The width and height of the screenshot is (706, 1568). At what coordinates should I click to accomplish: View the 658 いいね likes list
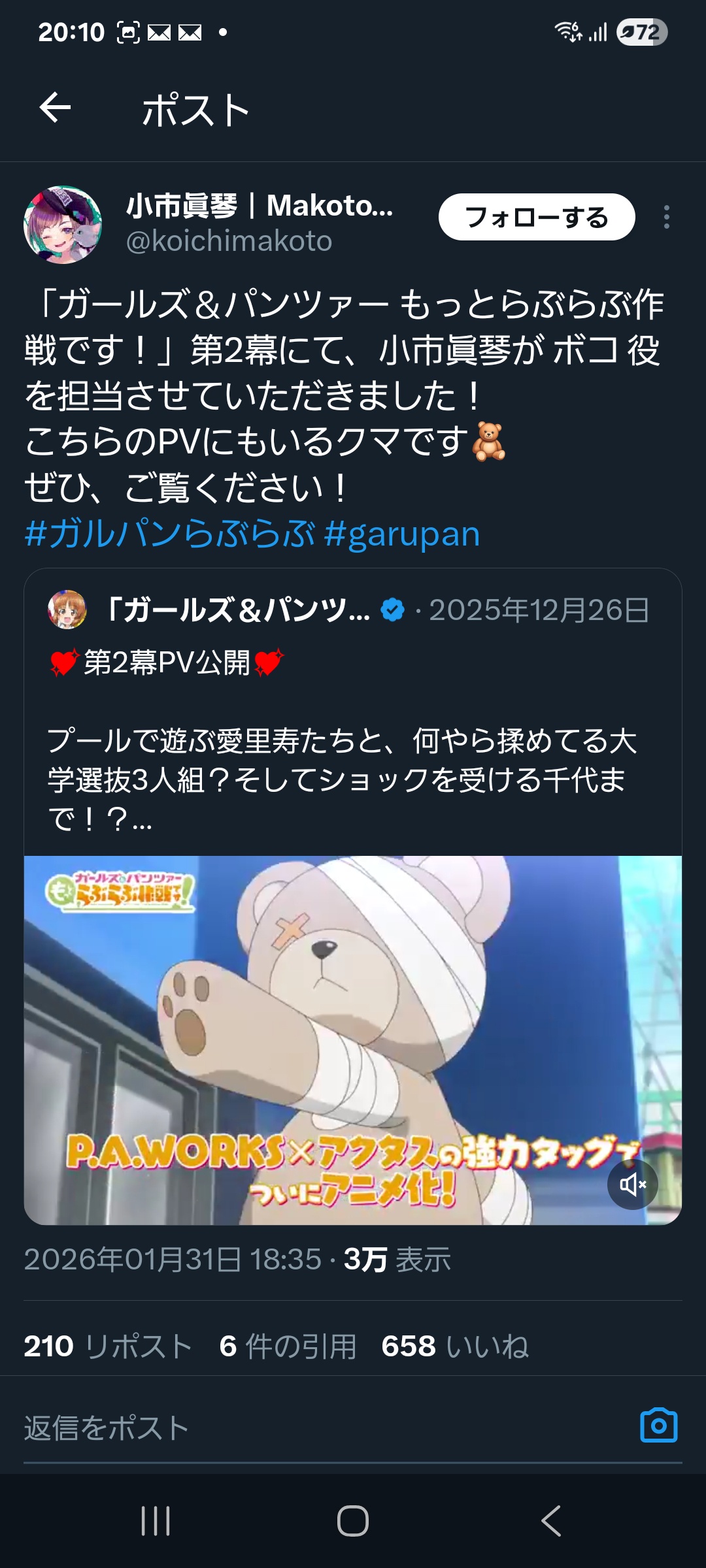455,1347
